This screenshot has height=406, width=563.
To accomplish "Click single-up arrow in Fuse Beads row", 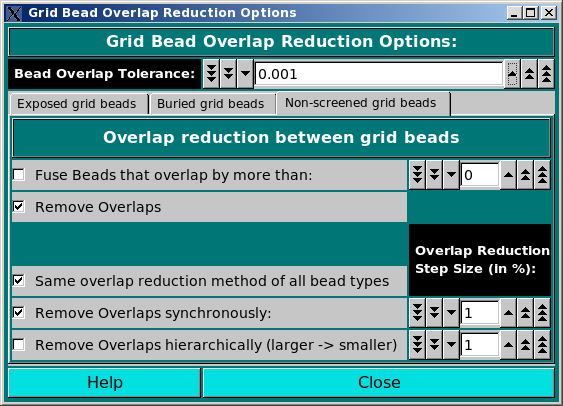I will pyautogui.click(x=508, y=175).
